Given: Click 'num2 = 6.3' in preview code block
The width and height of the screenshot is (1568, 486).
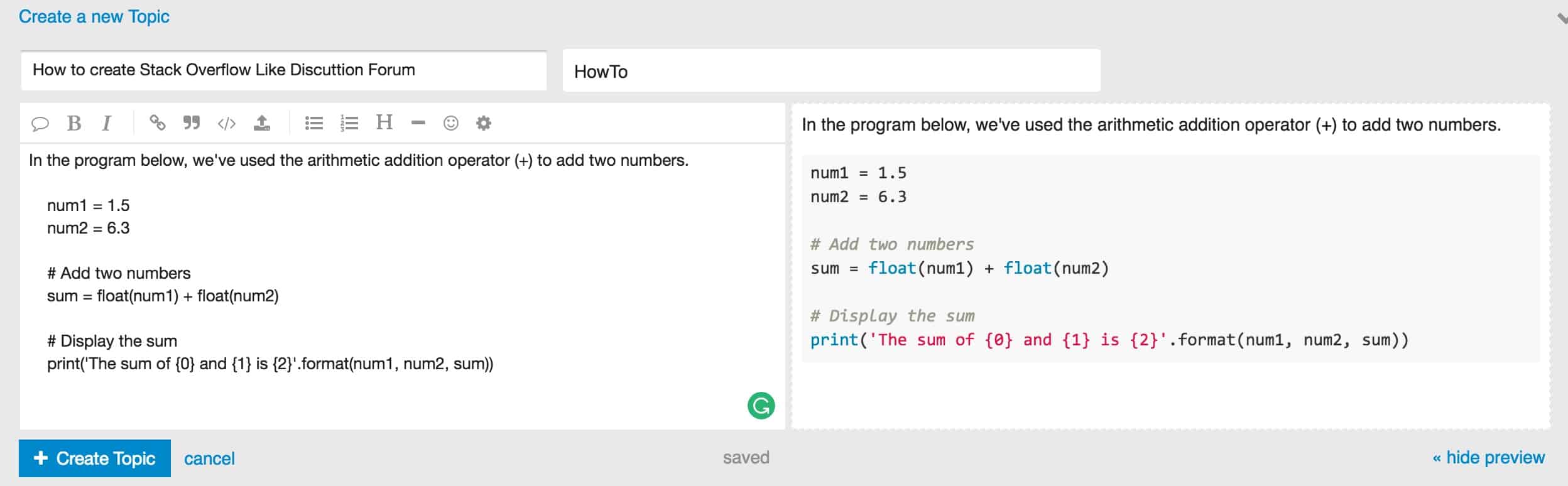Looking at the screenshot, I should tap(858, 197).
